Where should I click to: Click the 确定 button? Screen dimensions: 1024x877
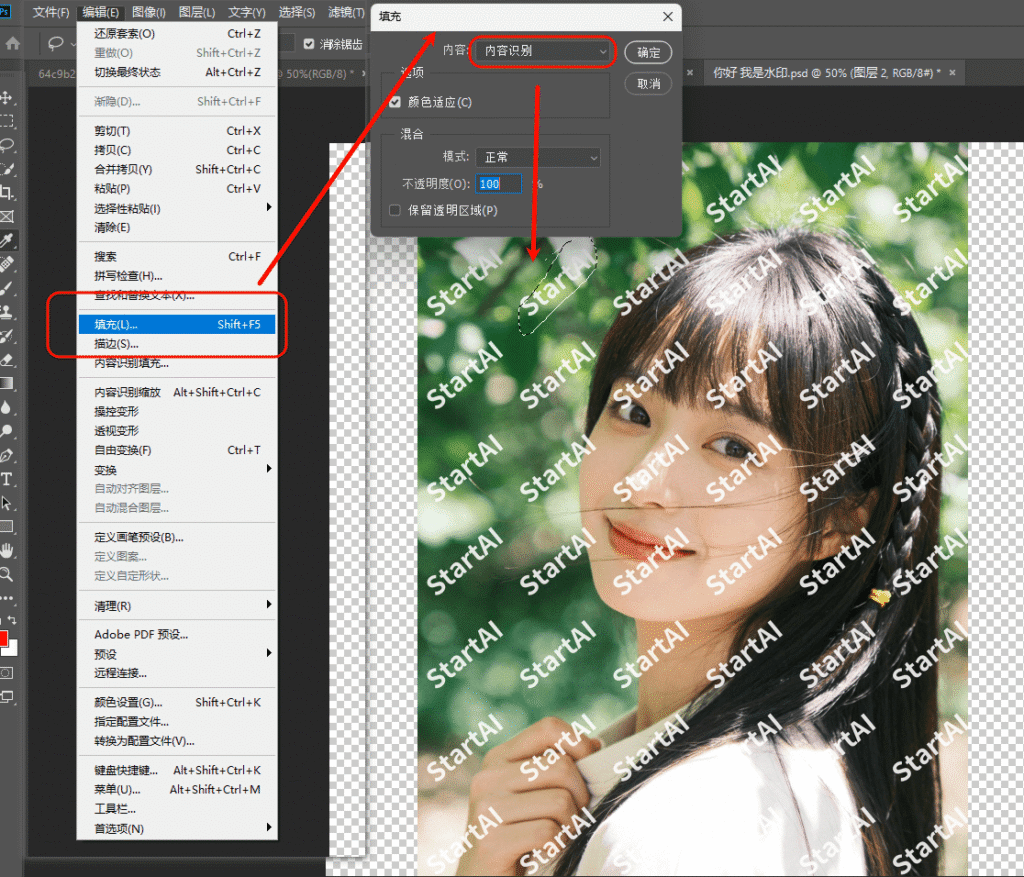648,52
